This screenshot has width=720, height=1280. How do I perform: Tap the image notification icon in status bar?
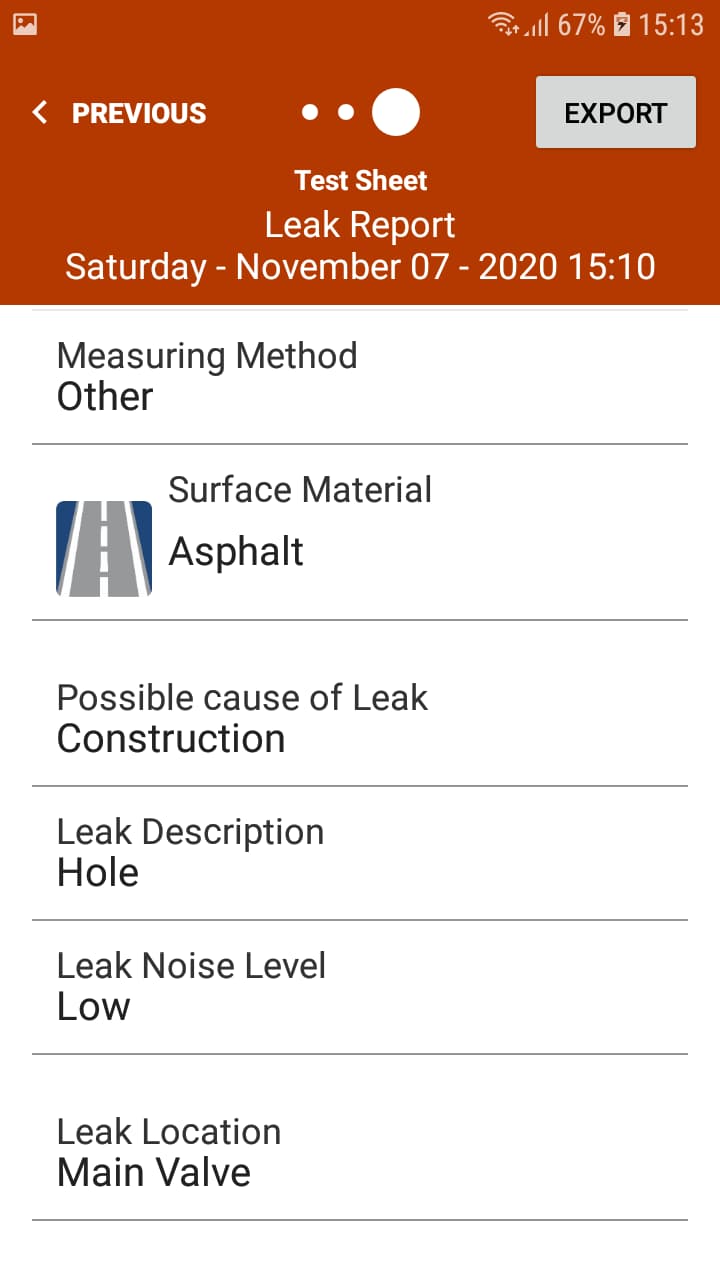[25, 24]
